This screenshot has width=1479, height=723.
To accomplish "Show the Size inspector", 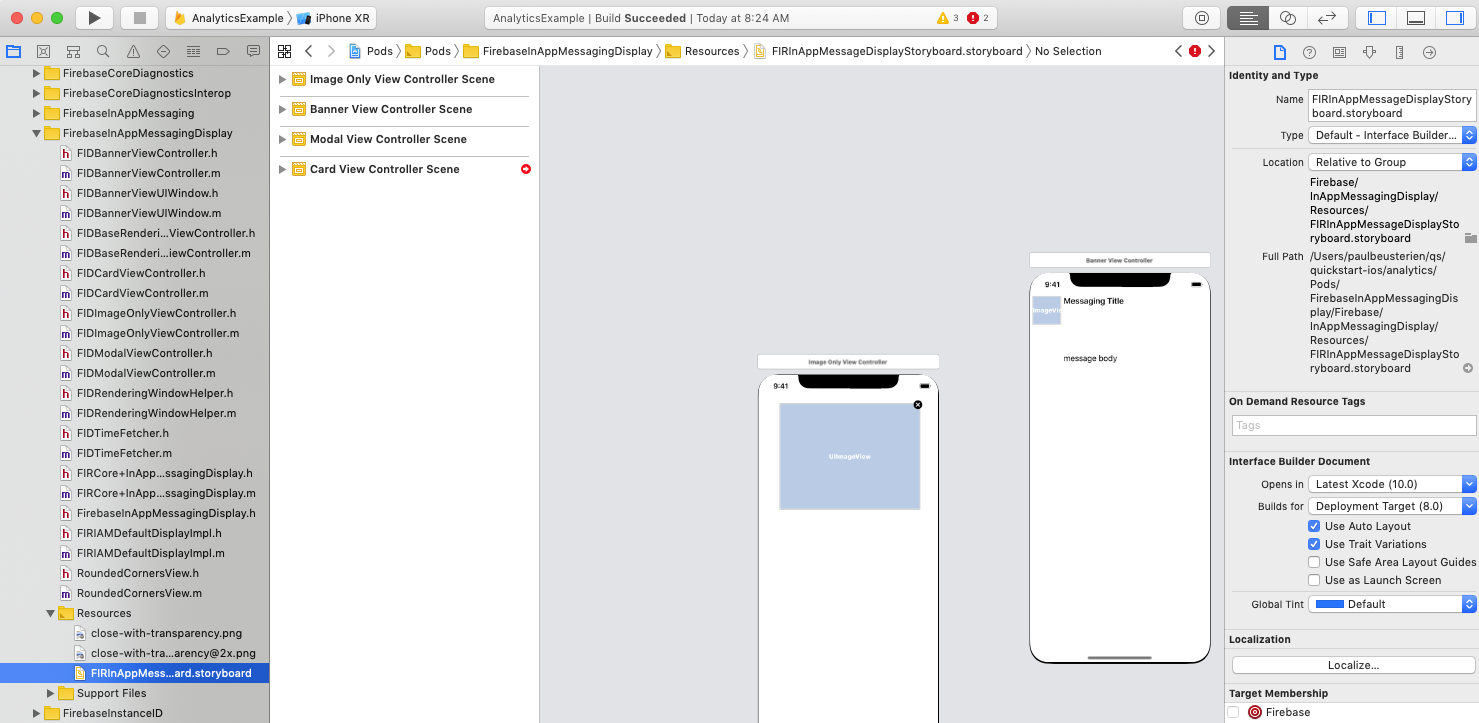I will (1399, 52).
